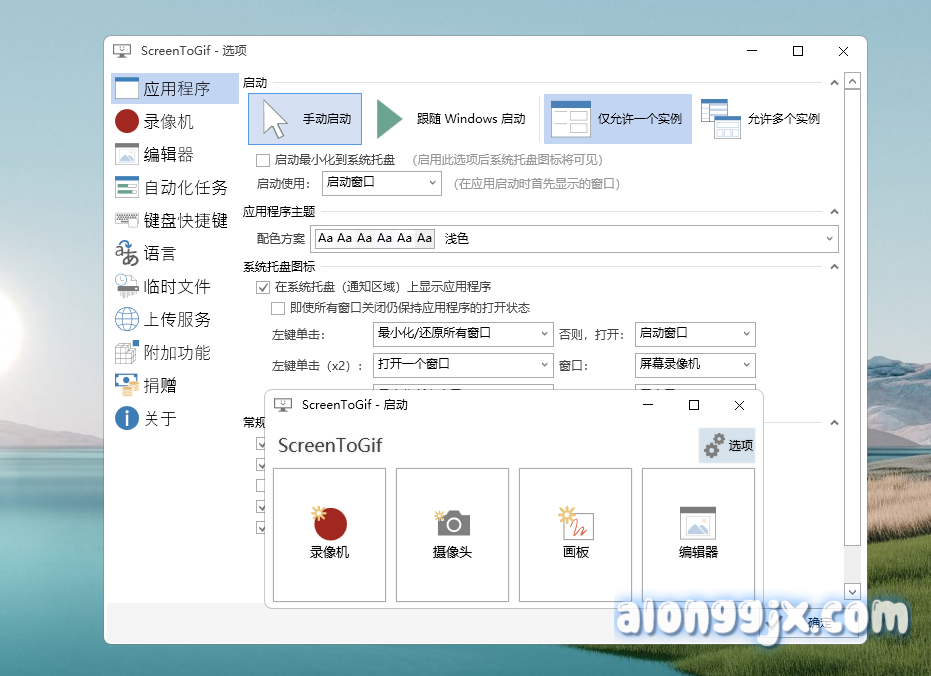Launch the 画板 board recorder
The image size is (931, 676).
(x=575, y=524)
